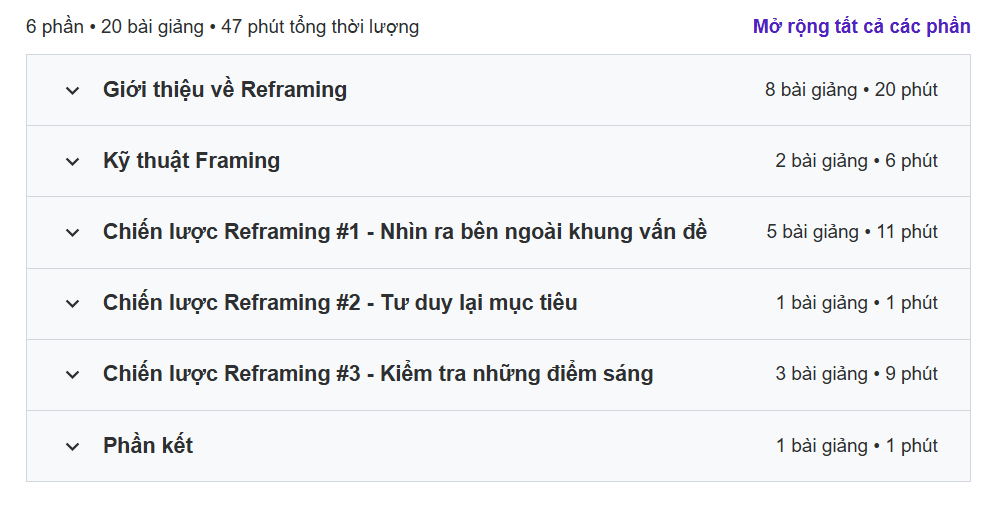The height and width of the screenshot is (509, 984).
Task: Click '8 bài giảng • 20 phút' label
Action: pos(851,90)
